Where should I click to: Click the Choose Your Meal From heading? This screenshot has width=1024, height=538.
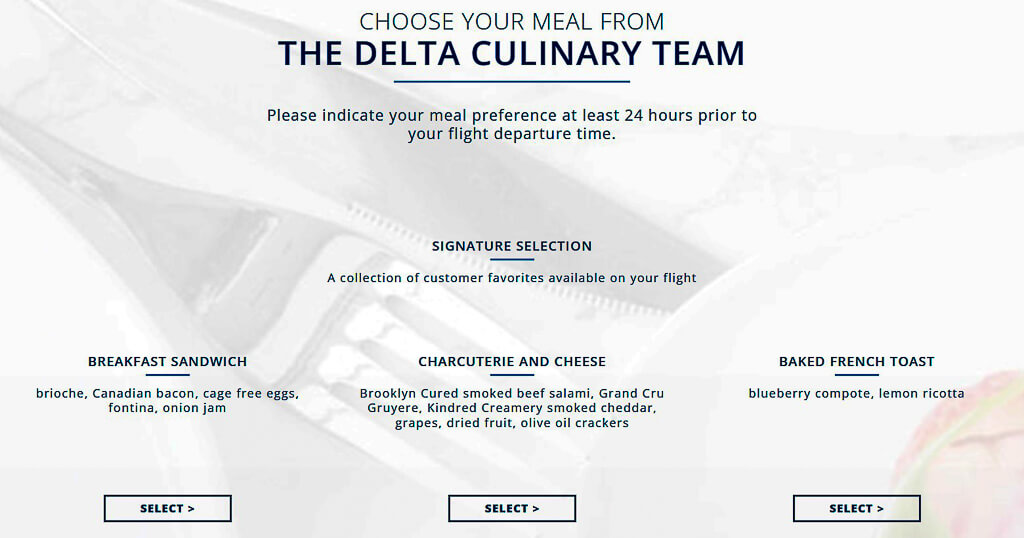pyautogui.click(x=512, y=22)
